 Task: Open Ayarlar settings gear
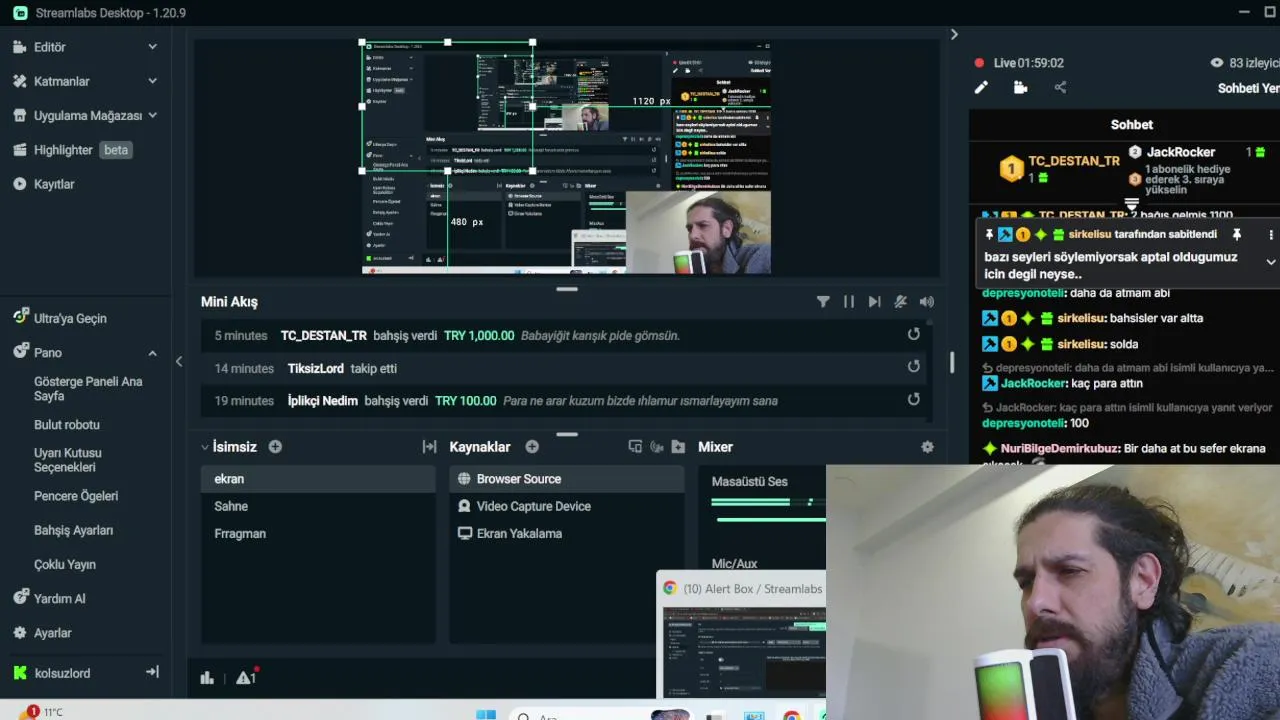[20, 633]
